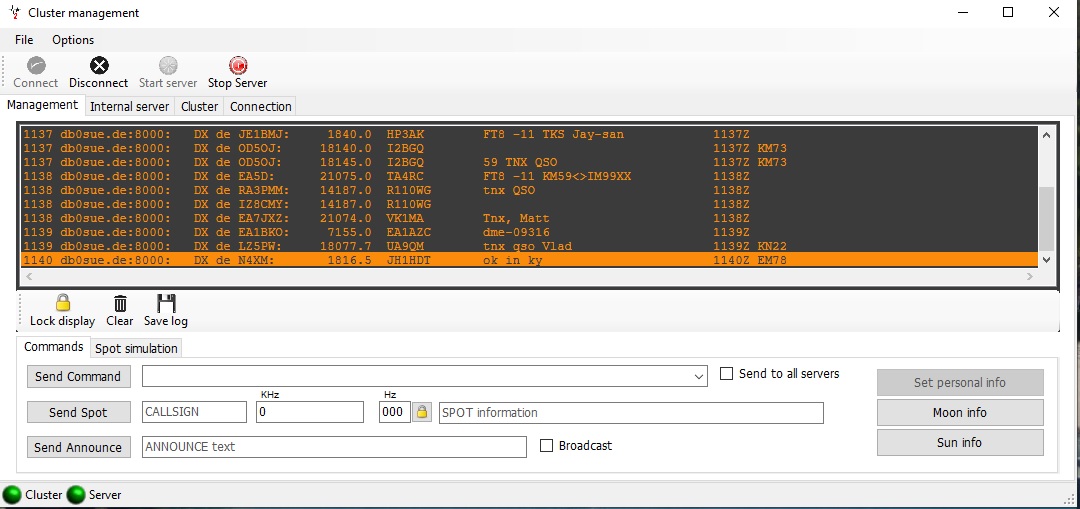Enable Send to all servers checkbox
Viewport: 1080px width, 509px height.
tap(726, 373)
